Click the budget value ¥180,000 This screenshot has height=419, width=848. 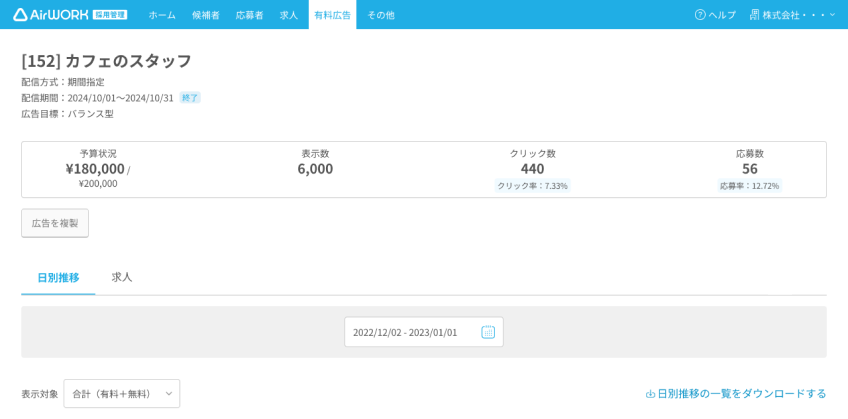click(x=95, y=169)
